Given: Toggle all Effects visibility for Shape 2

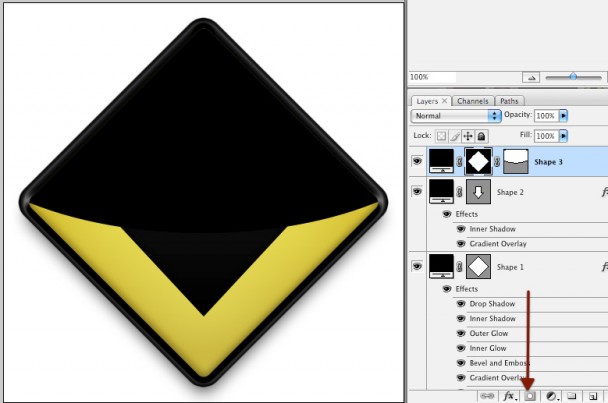Looking at the screenshot, I should tap(447, 214).
